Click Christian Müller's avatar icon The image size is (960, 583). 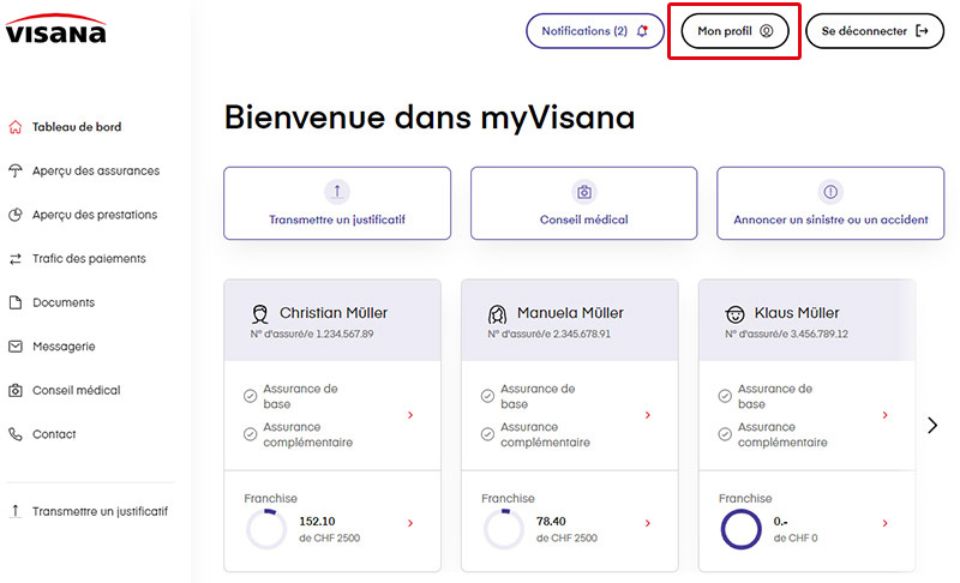click(x=261, y=313)
